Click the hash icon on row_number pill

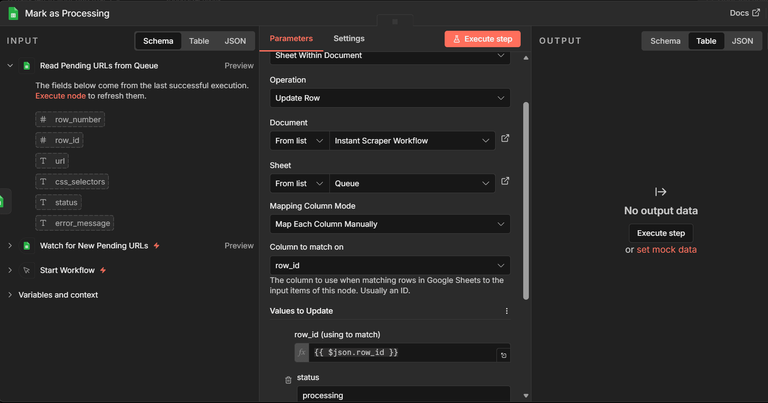[43, 119]
